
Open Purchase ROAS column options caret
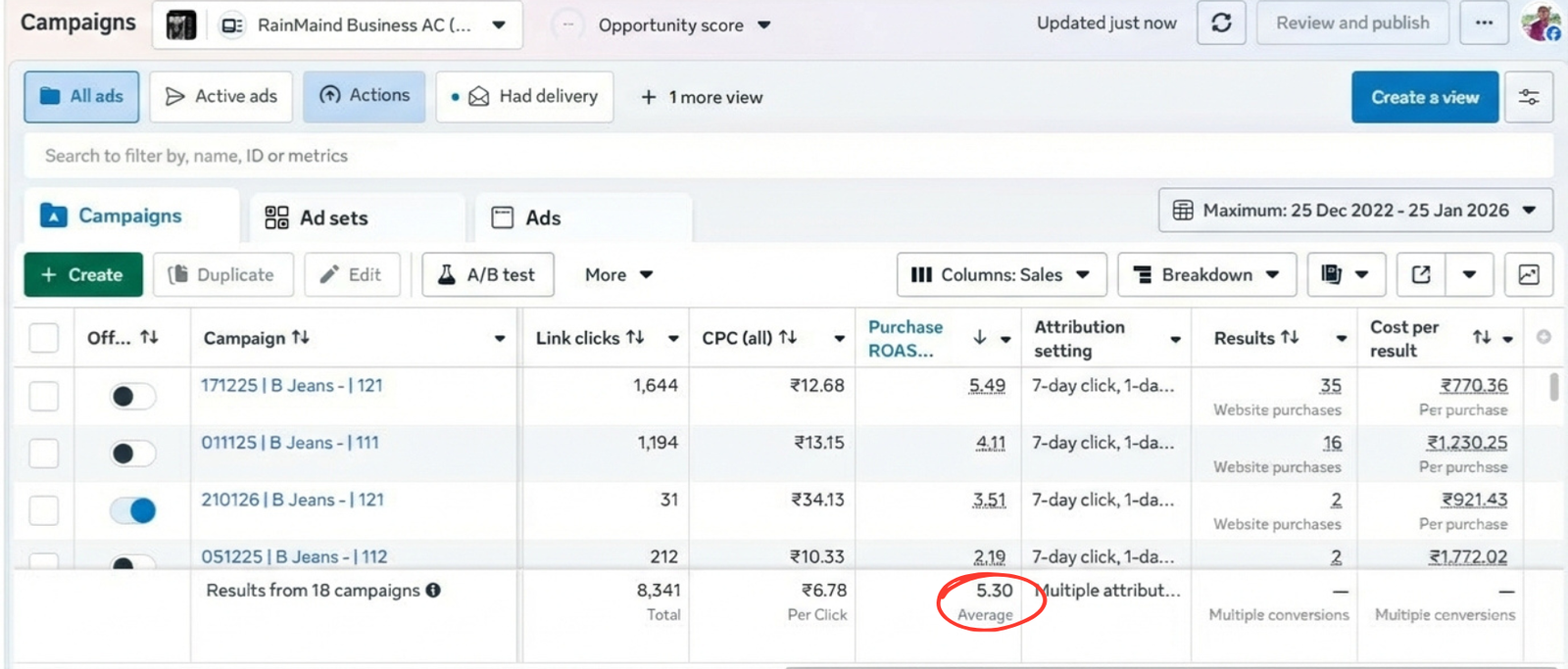[1005, 339]
